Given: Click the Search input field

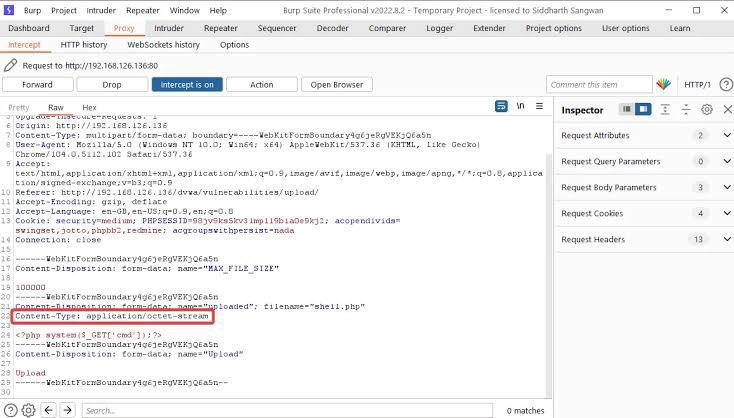Looking at the screenshot, I should (287, 411).
